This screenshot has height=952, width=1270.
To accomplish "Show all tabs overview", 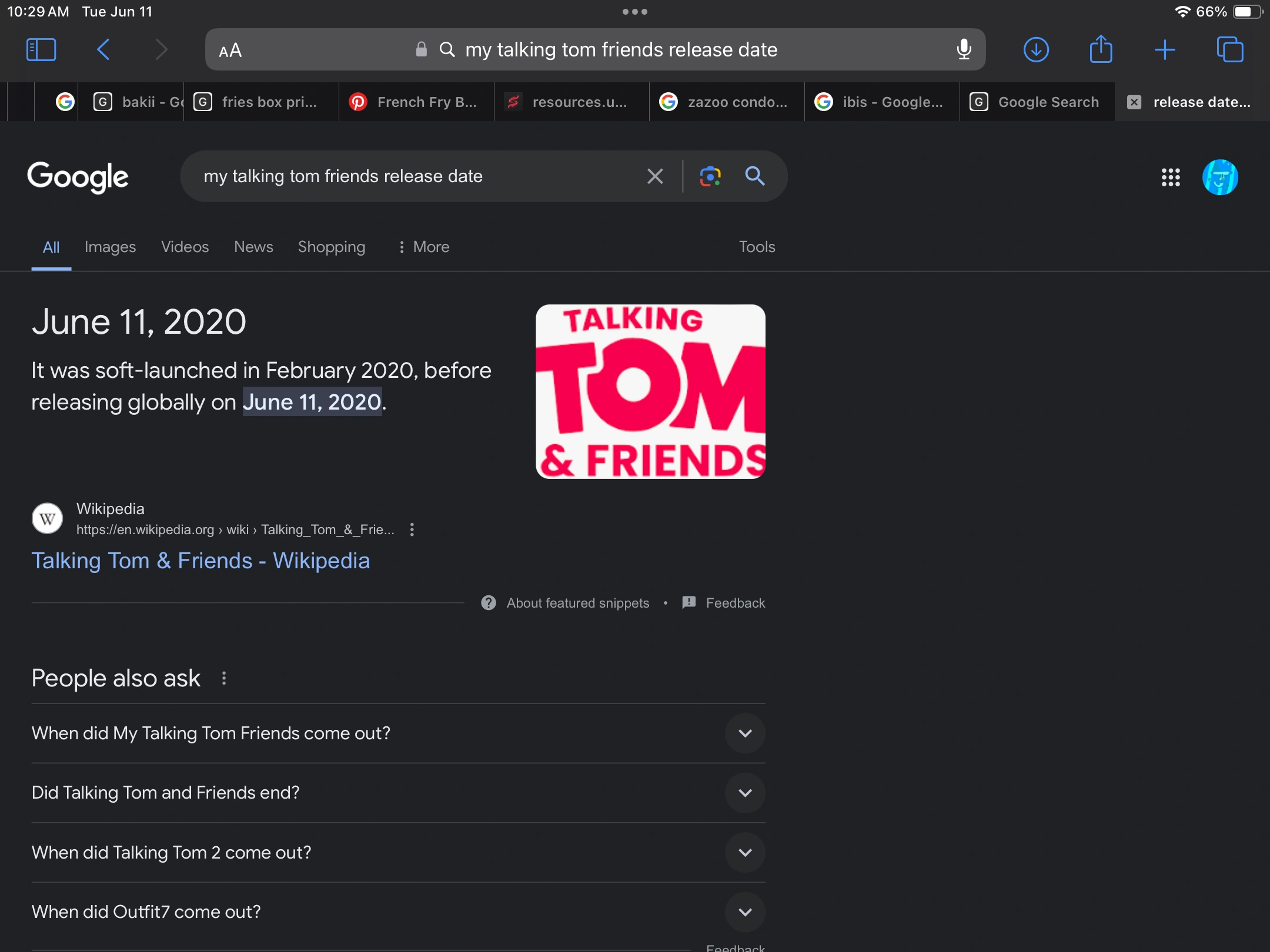I will pyautogui.click(x=1230, y=50).
